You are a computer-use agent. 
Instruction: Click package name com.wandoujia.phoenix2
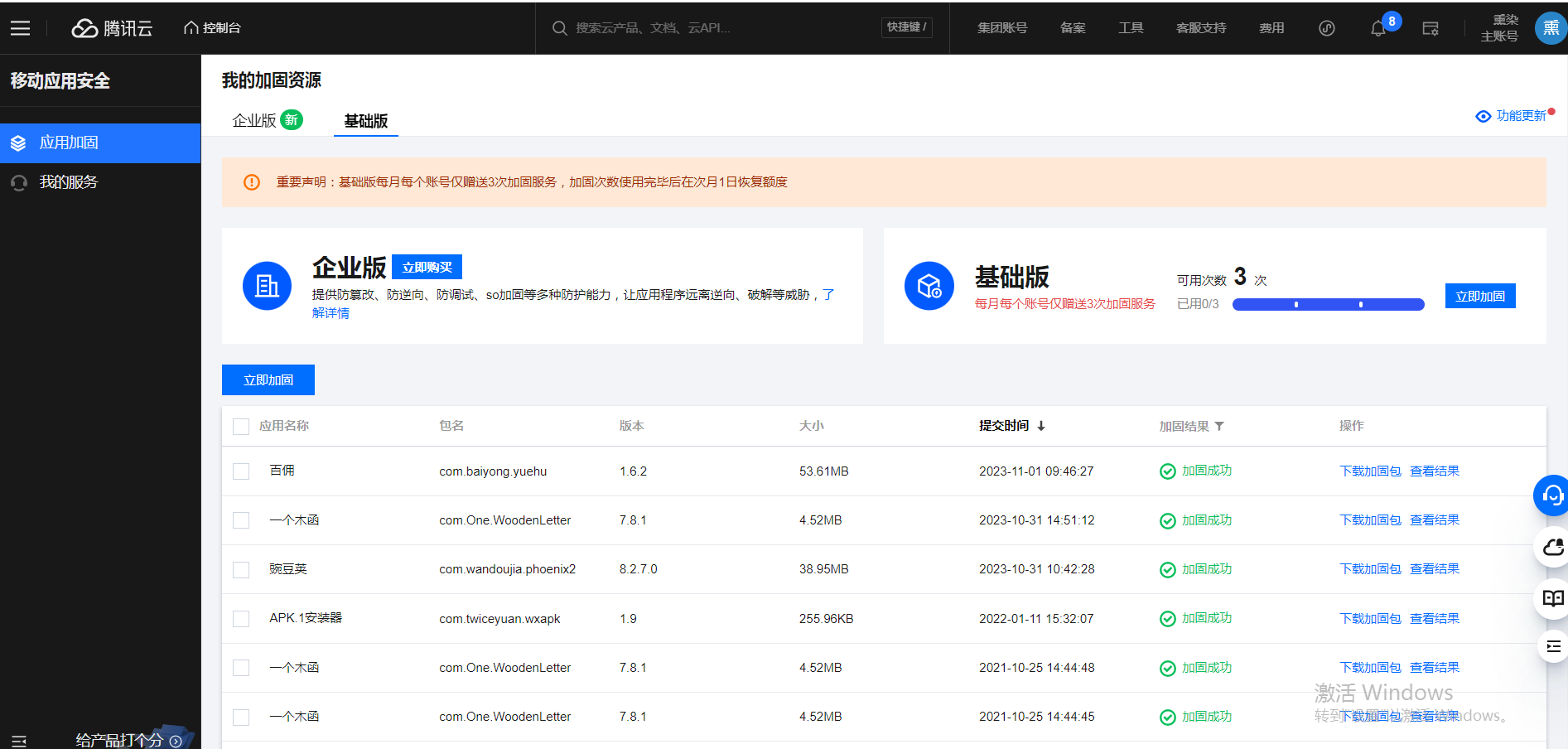point(507,570)
